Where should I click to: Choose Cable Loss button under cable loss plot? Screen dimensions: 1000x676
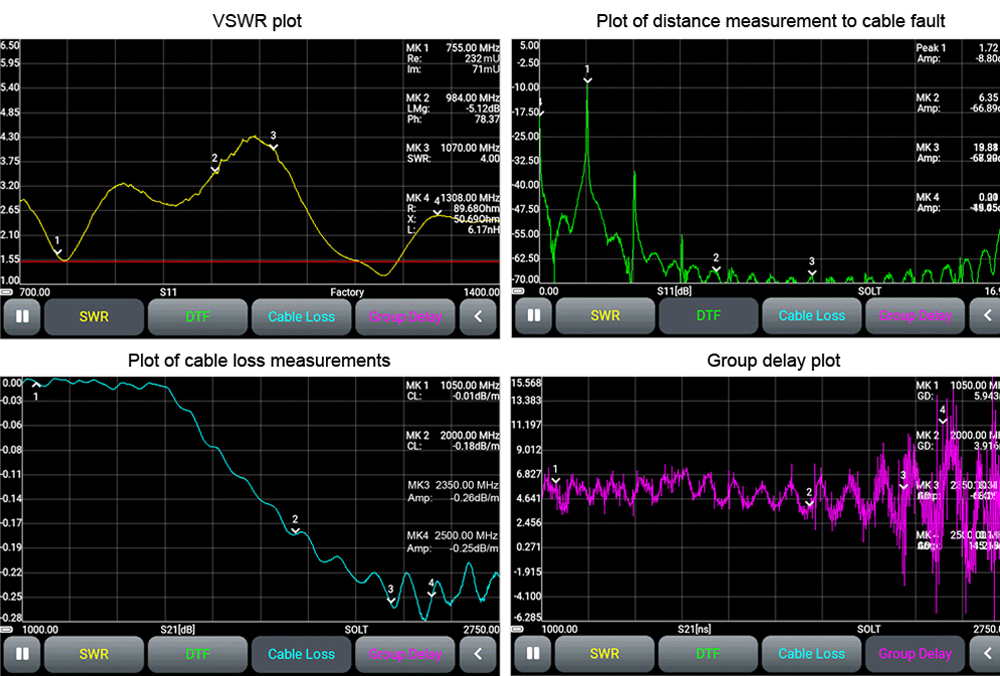[301, 654]
